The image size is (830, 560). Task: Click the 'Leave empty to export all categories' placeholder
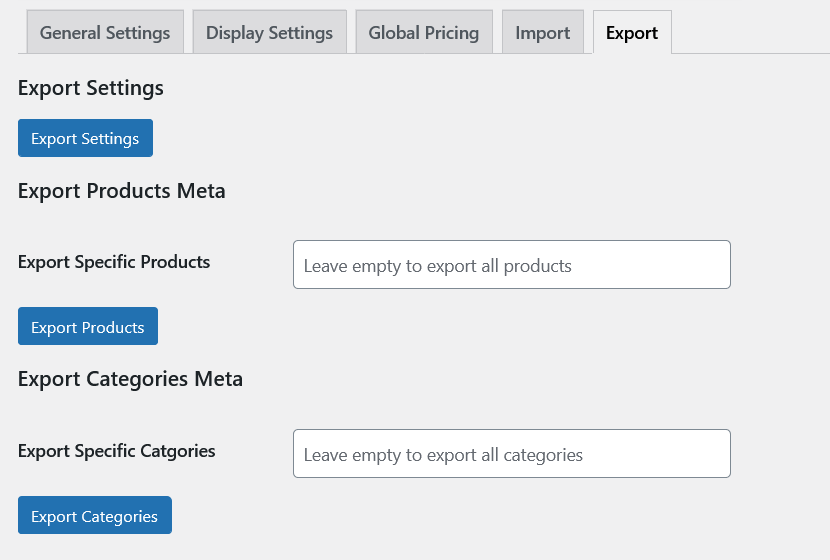[x=443, y=455]
